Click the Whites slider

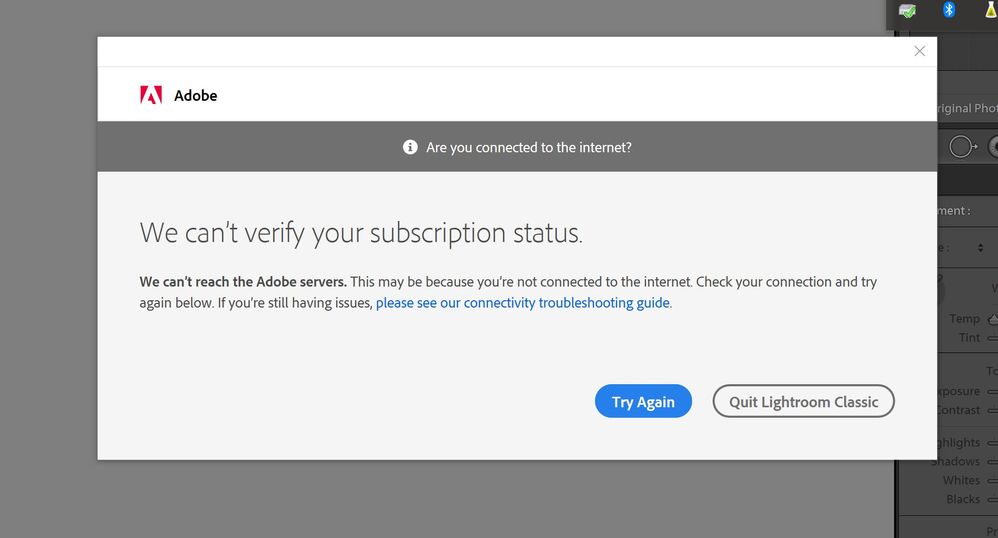click(x=992, y=481)
